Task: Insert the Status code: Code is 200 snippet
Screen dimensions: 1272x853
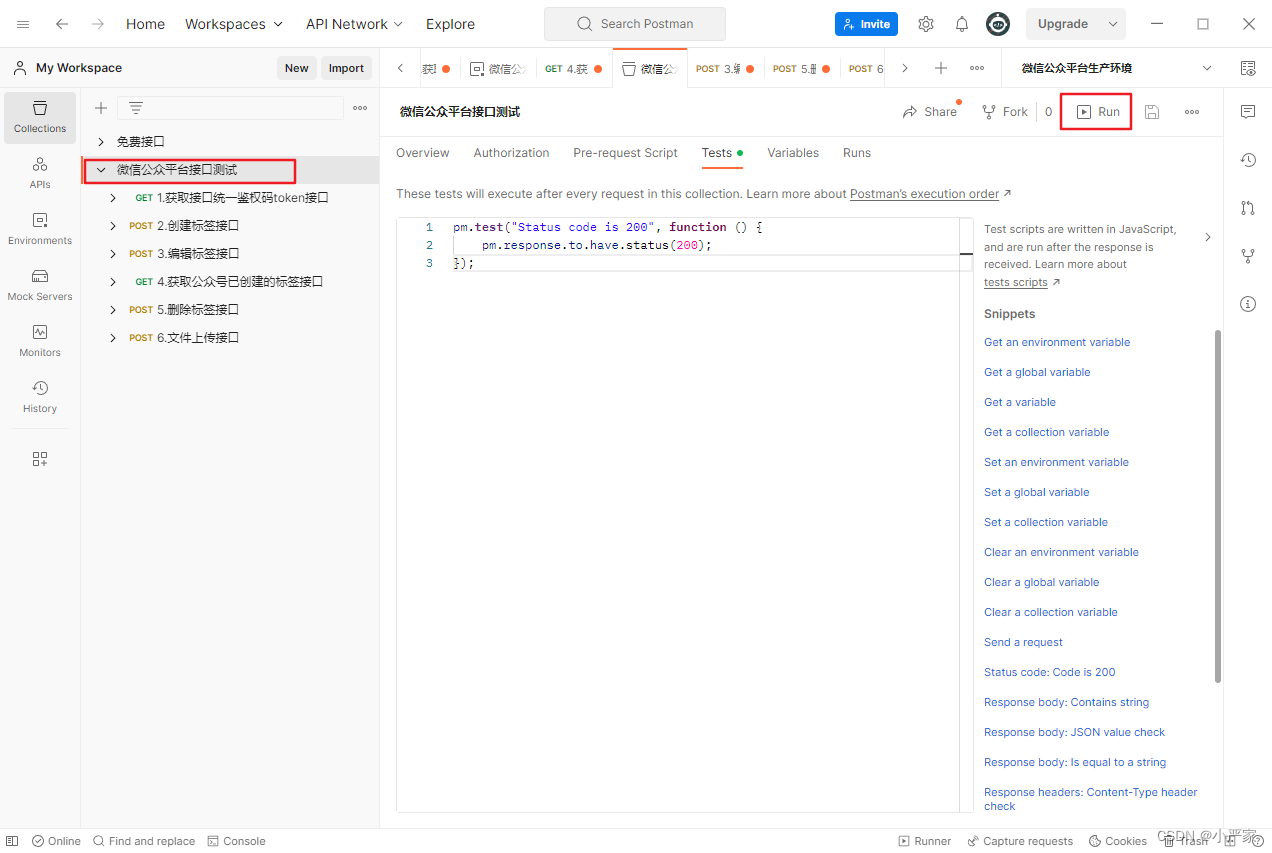Action: (x=1049, y=671)
